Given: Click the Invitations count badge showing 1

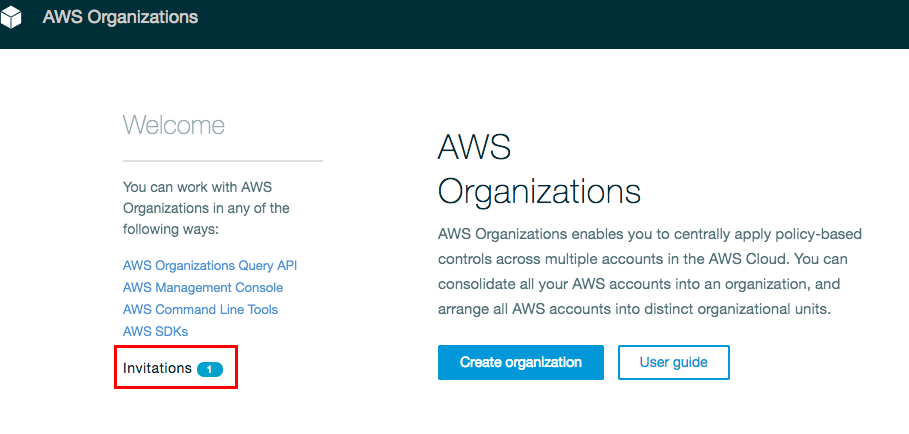Looking at the screenshot, I should tap(209, 369).
